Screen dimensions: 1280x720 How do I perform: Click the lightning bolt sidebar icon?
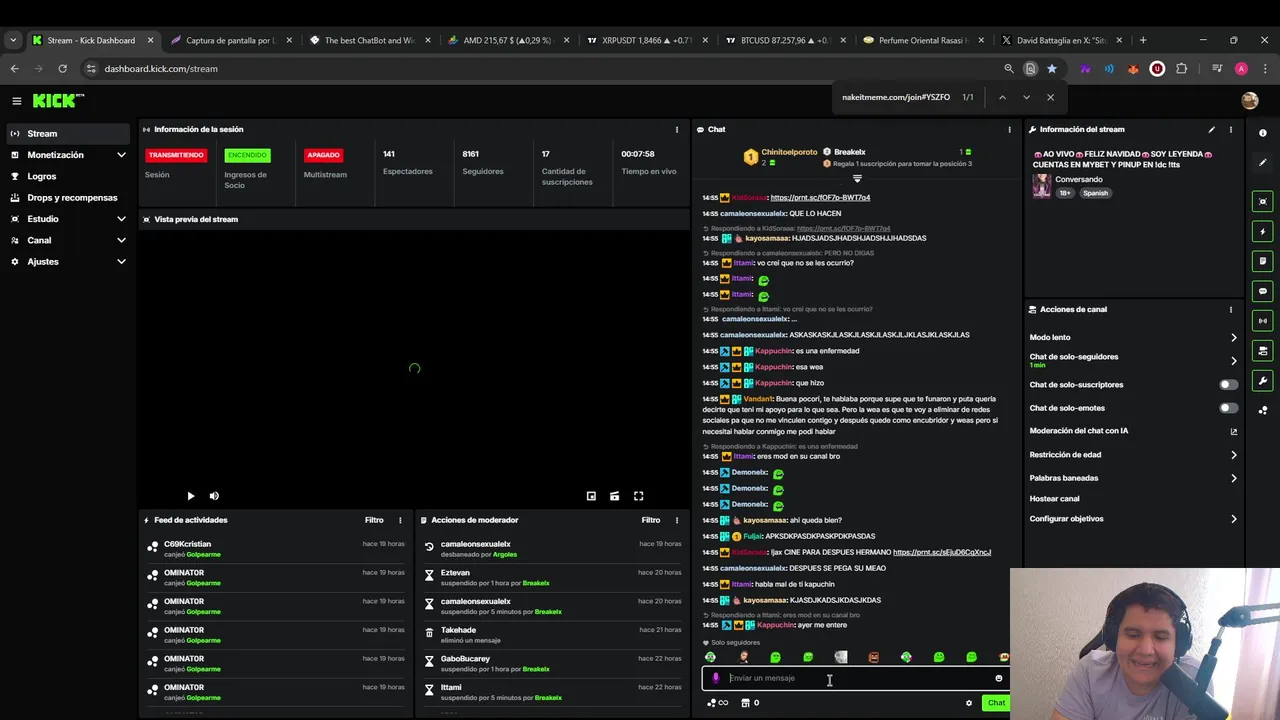tap(1263, 231)
